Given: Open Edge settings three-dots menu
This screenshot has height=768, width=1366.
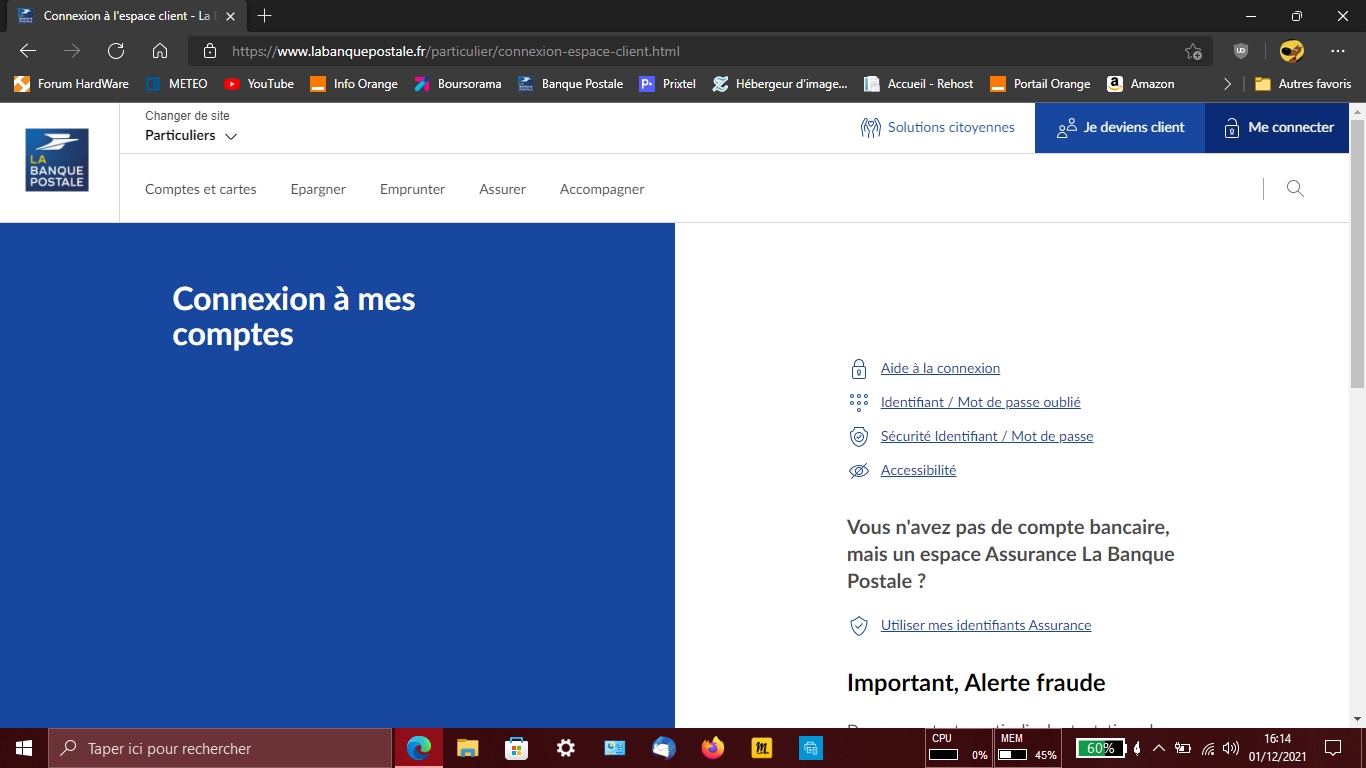Looking at the screenshot, I should tap(1338, 51).
